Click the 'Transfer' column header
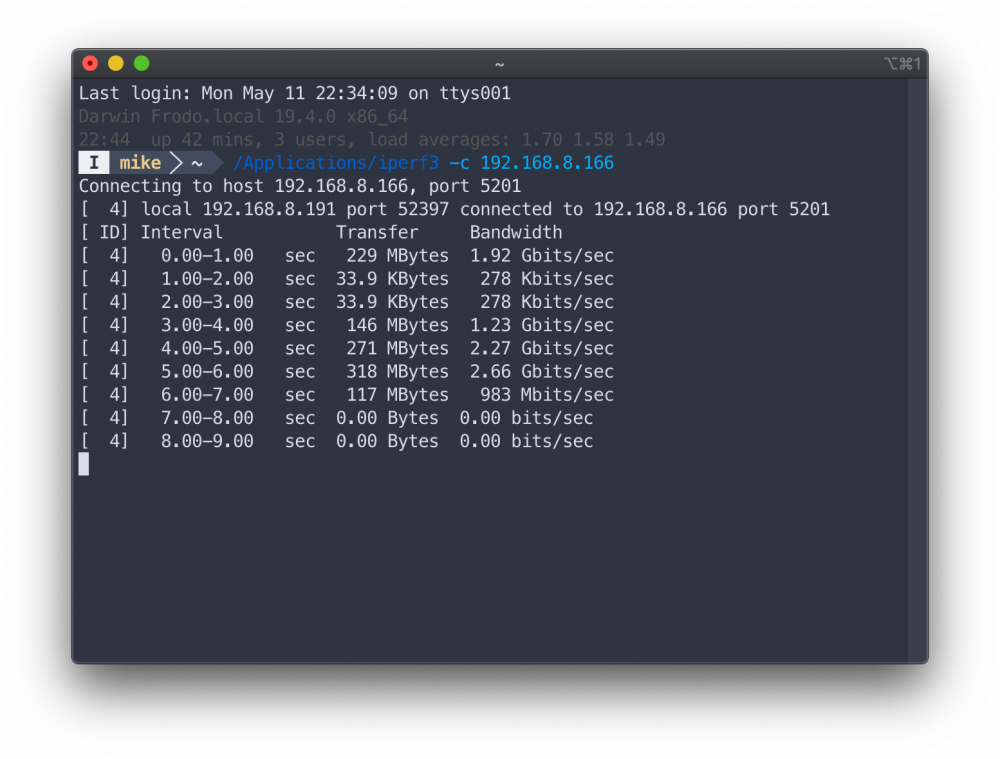The width and height of the screenshot is (1000, 759). pos(377,232)
